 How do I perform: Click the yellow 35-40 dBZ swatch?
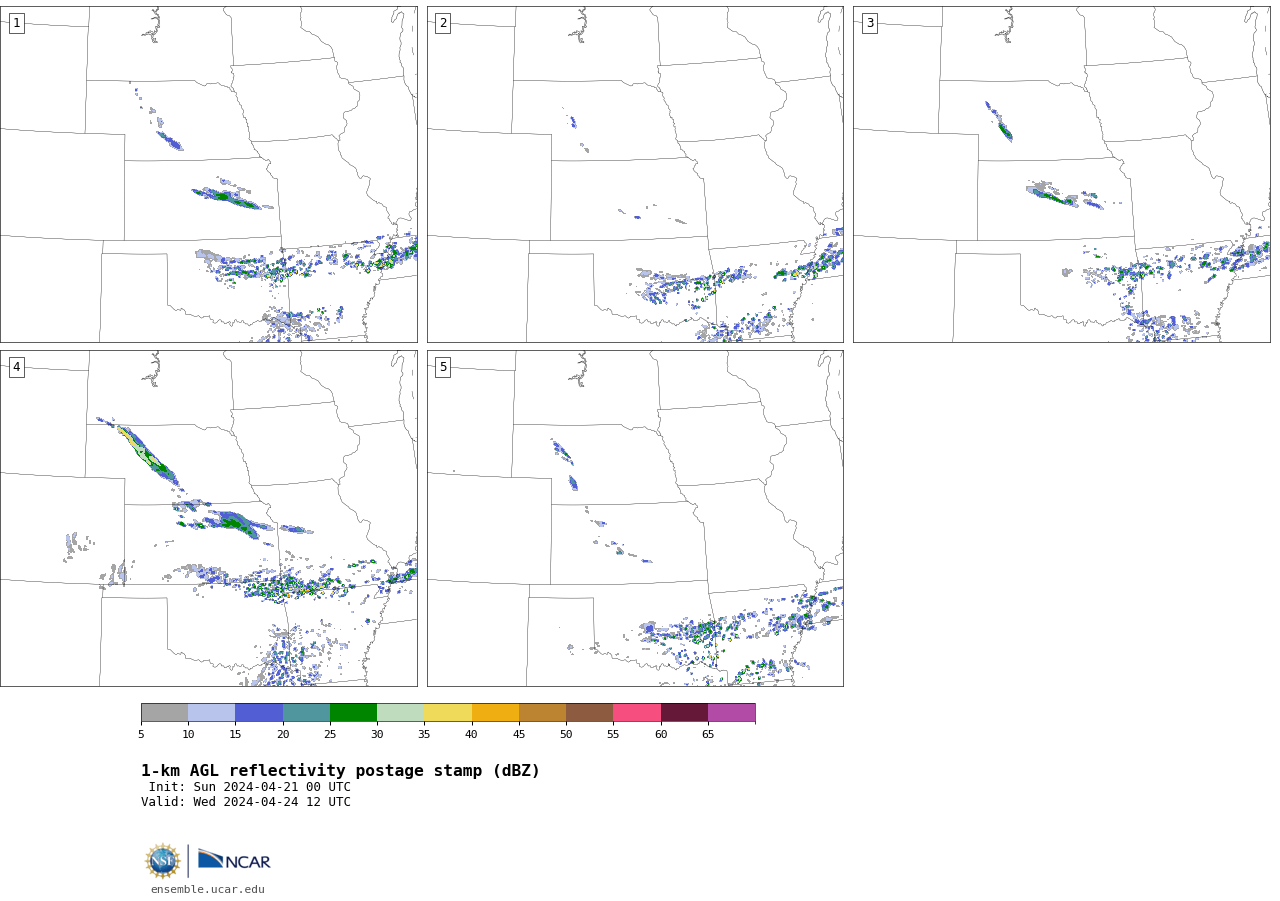click(x=448, y=712)
